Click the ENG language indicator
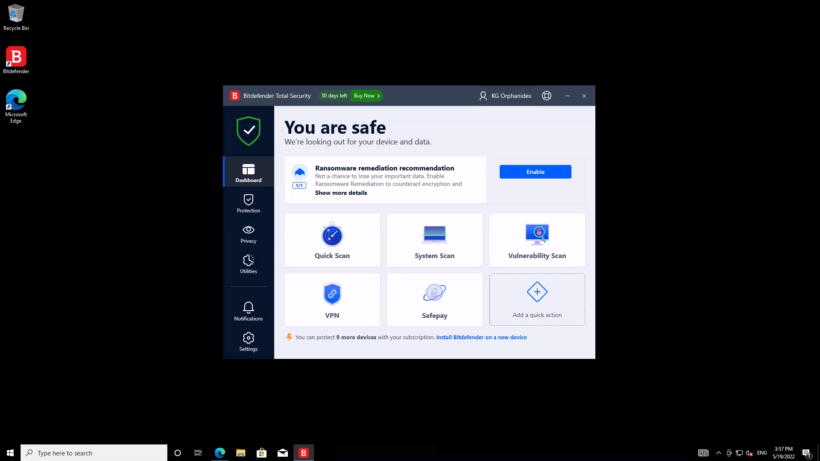The width and height of the screenshot is (820, 461). (x=762, y=453)
